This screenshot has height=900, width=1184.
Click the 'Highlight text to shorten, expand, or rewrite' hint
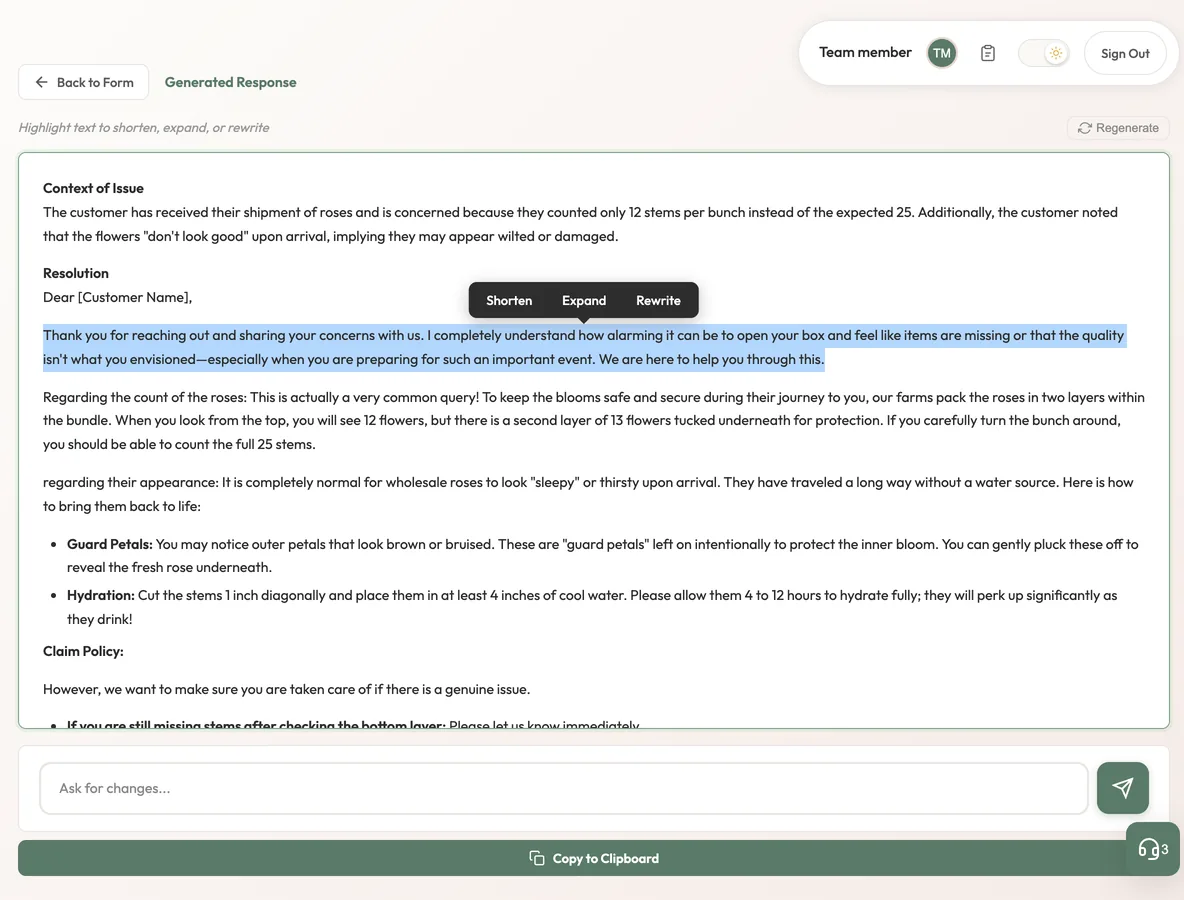[143, 128]
